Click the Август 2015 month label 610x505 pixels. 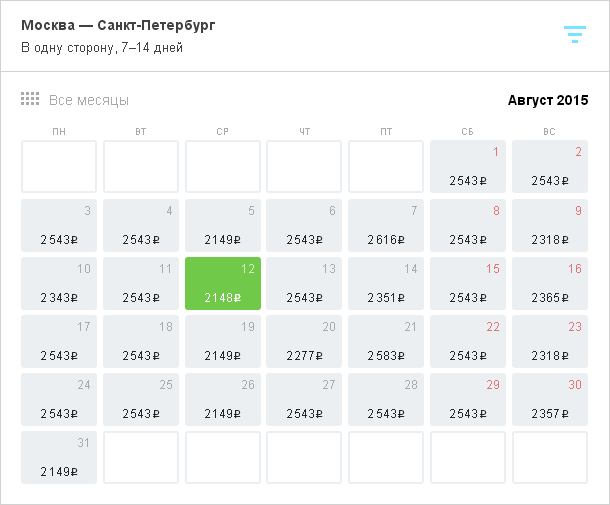coord(548,100)
